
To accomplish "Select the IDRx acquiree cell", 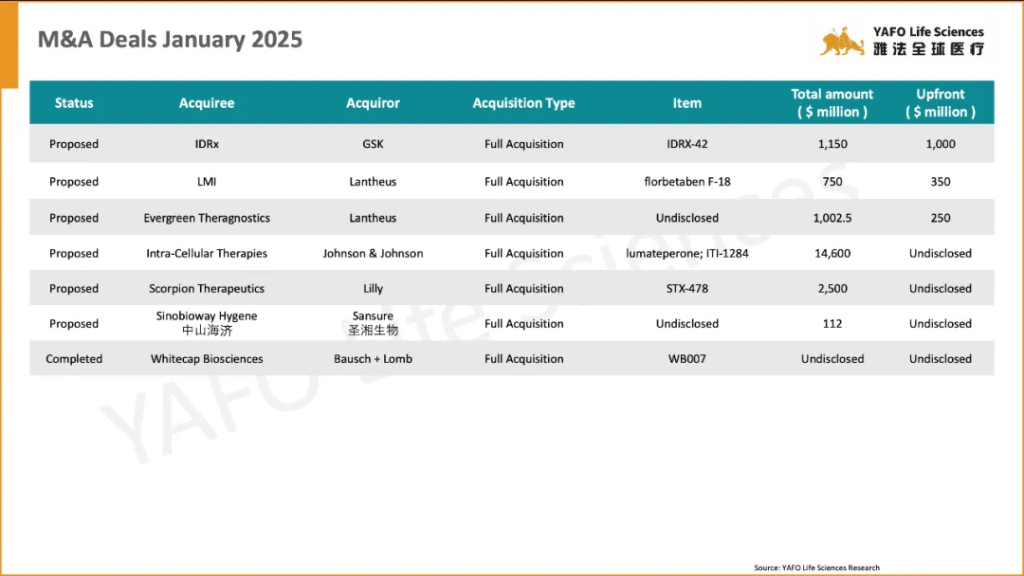I will 207,144.
